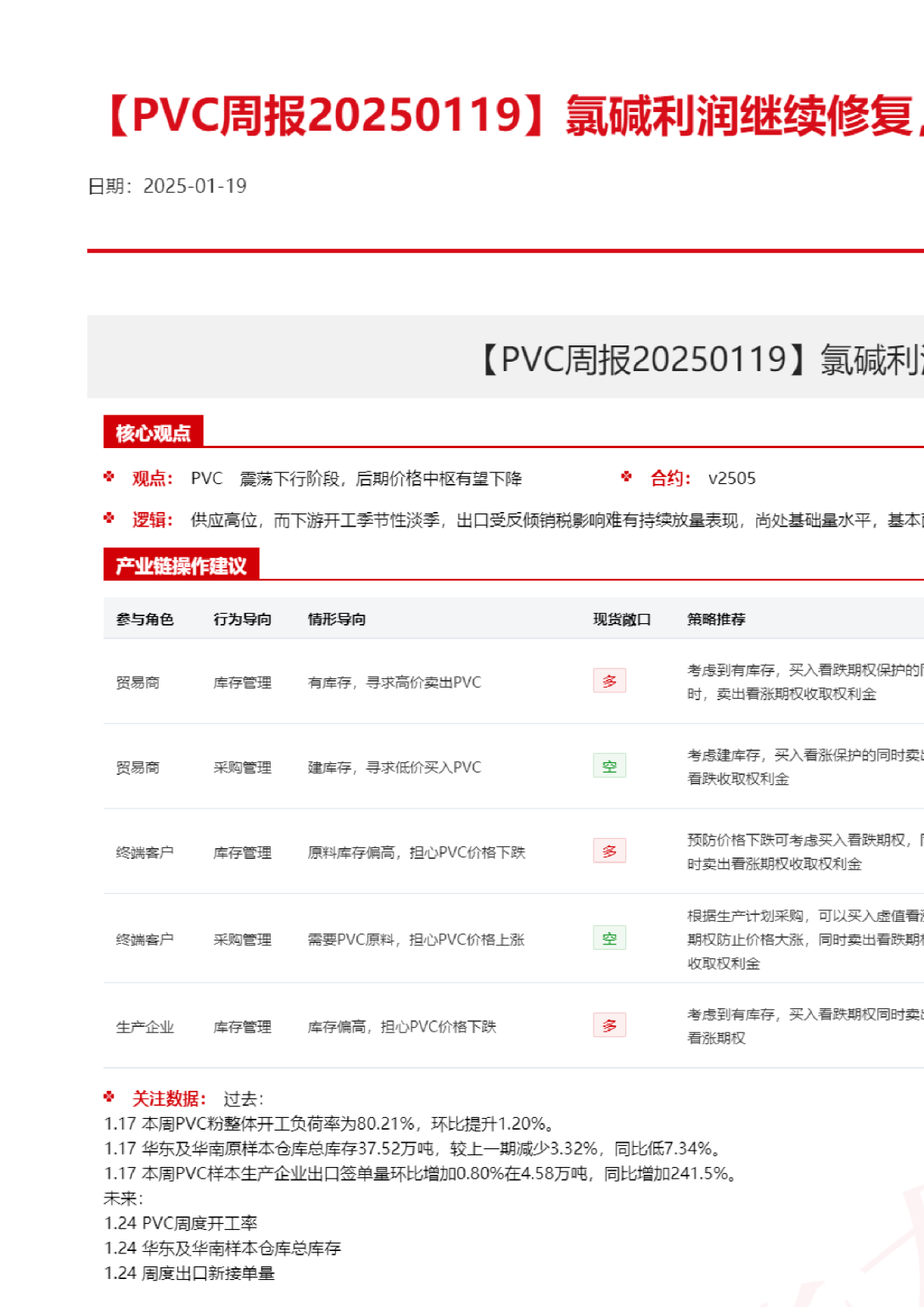This screenshot has width=924, height=1307.
Task: Click the 1.24 PVC周度开工率 line
Action: click(180, 1223)
